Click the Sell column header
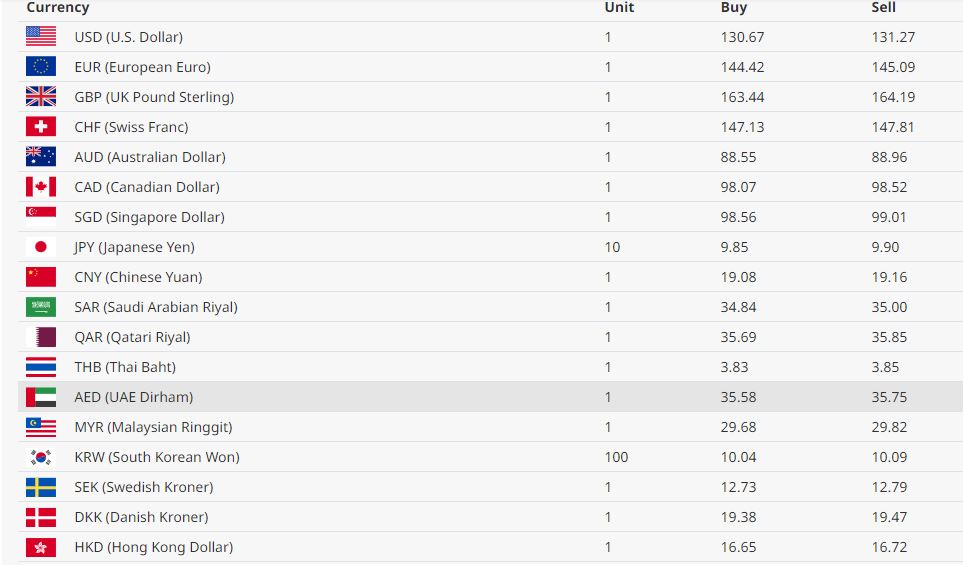 point(883,8)
